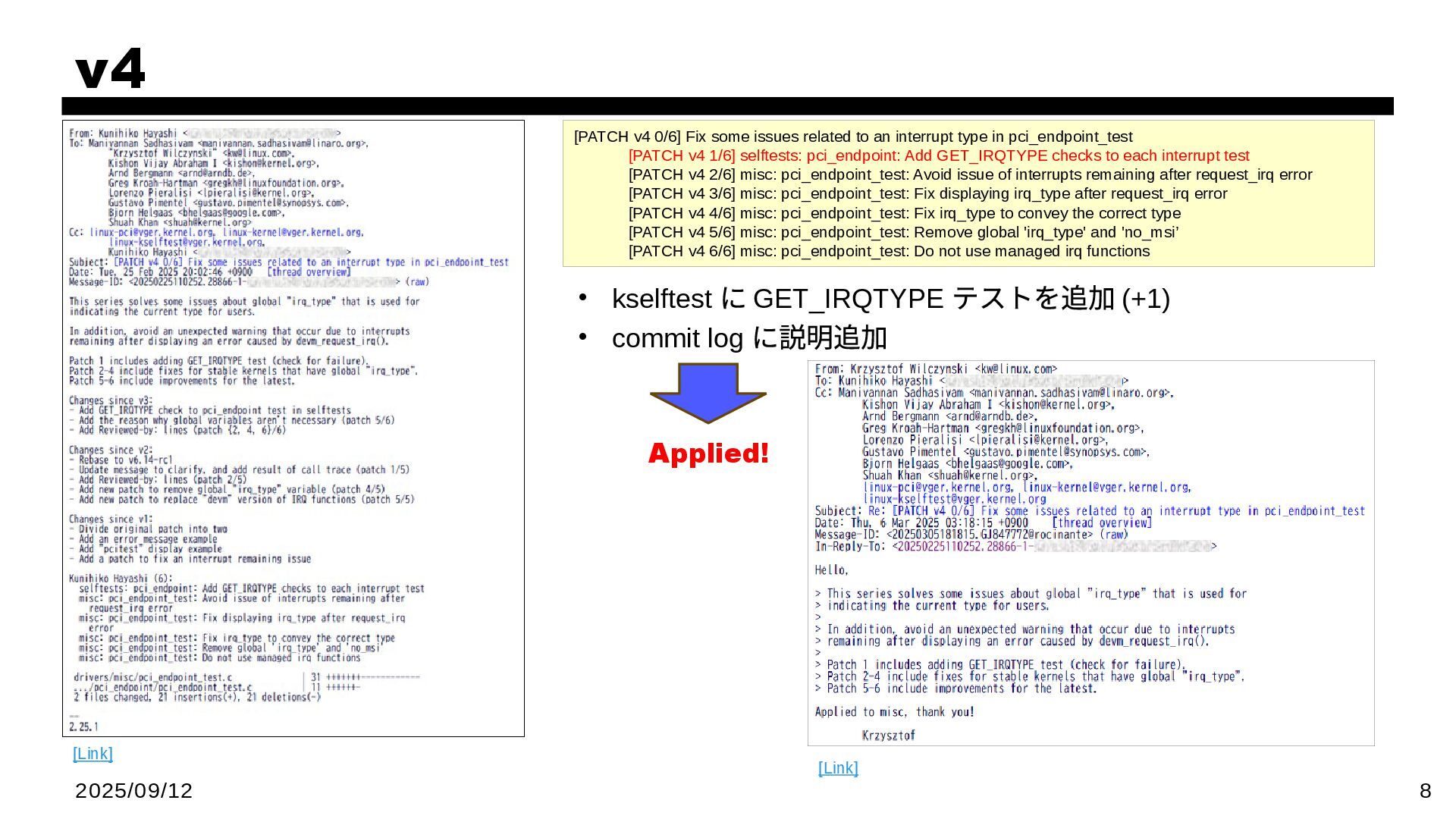
Task: Select the v4 slide title
Action: (x=110, y=69)
